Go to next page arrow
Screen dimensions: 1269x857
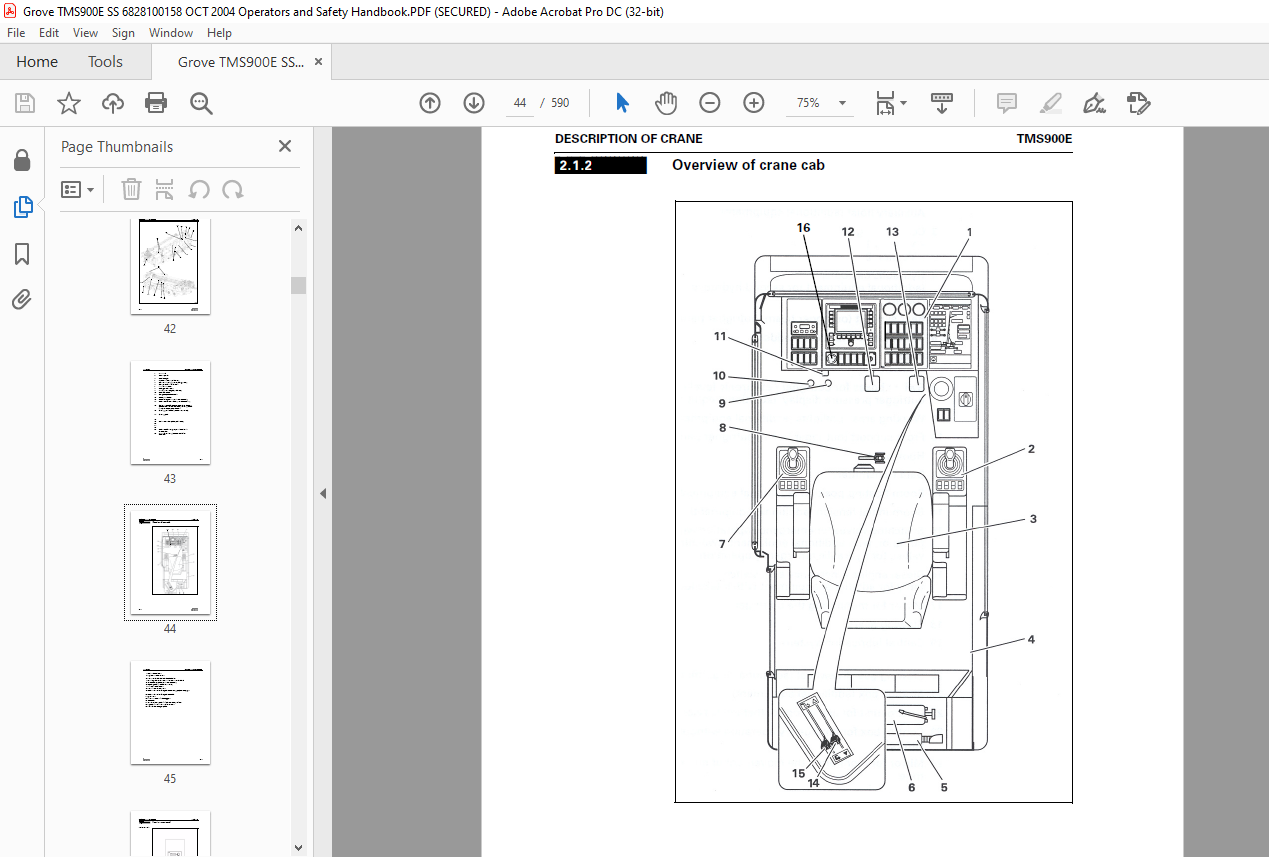pyautogui.click(x=474, y=103)
